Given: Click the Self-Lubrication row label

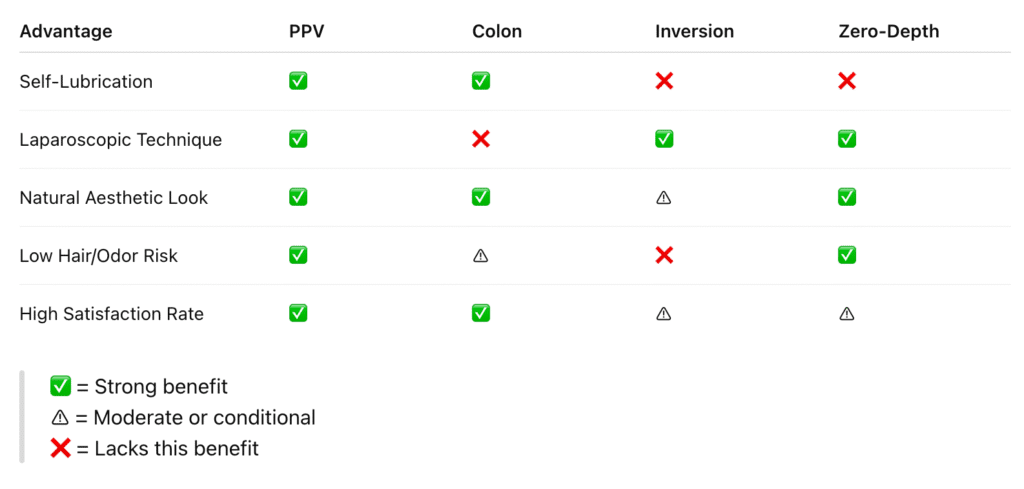Looking at the screenshot, I should coord(86,82).
